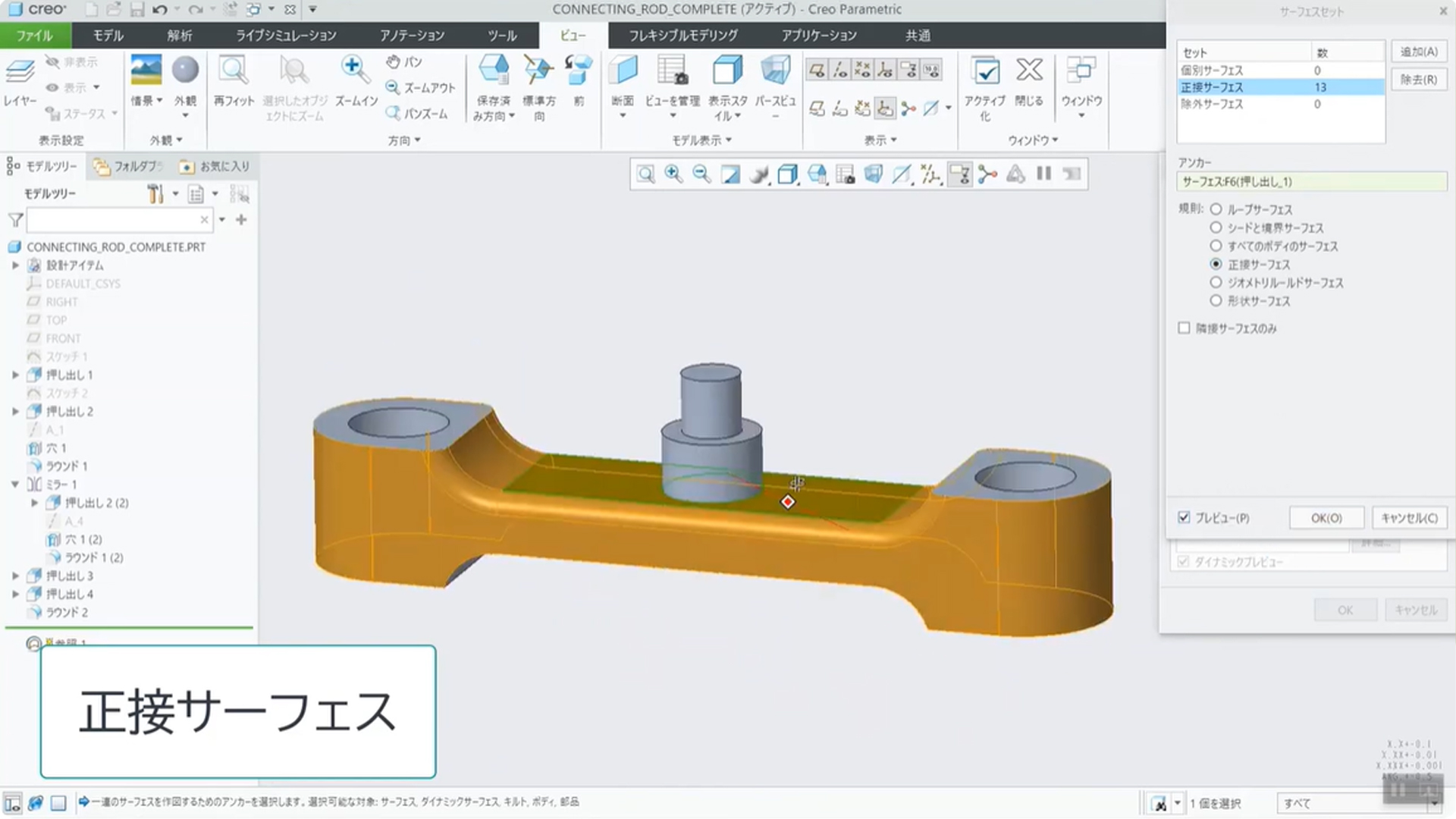Click the Add (追加(A)) button
Viewport: 1456px width, 819px height.
[1418, 52]
